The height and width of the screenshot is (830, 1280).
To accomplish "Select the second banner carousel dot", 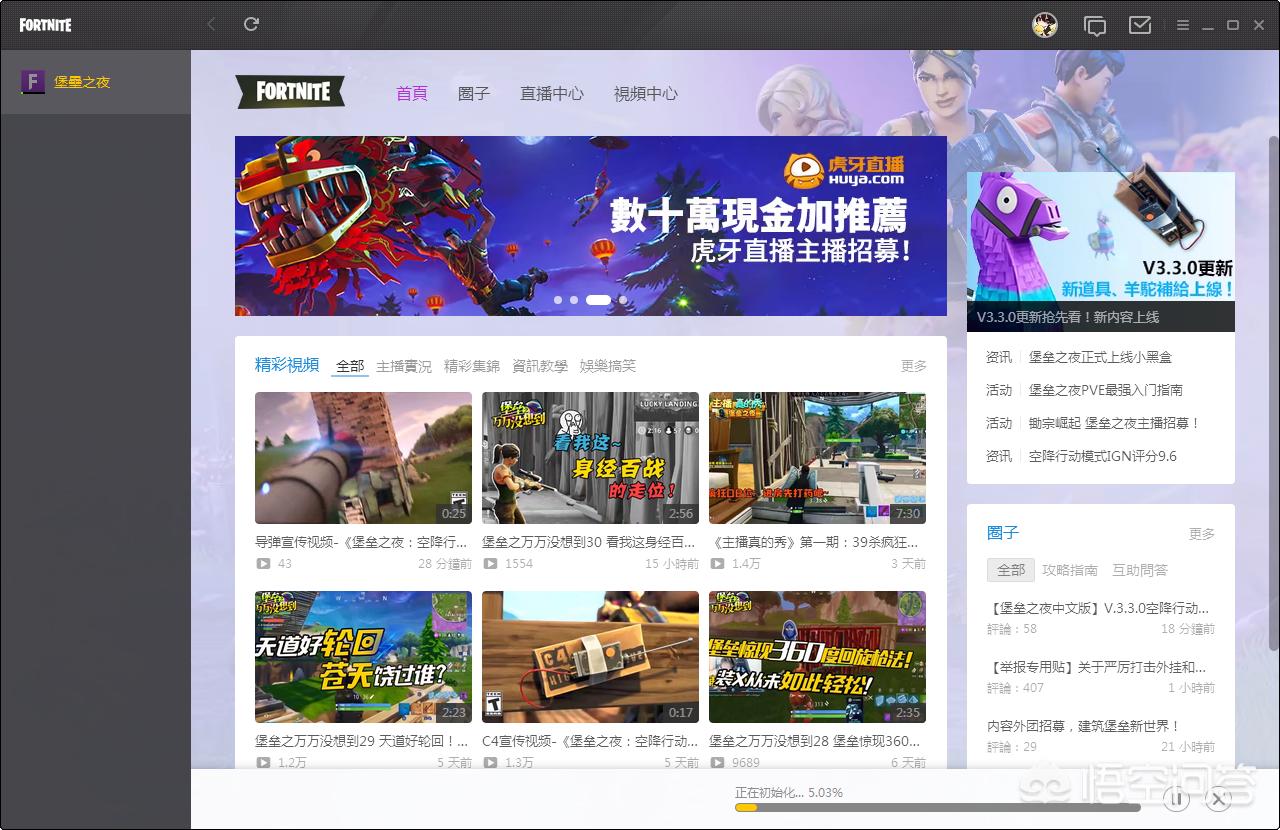I will click(x=574, y=299).
